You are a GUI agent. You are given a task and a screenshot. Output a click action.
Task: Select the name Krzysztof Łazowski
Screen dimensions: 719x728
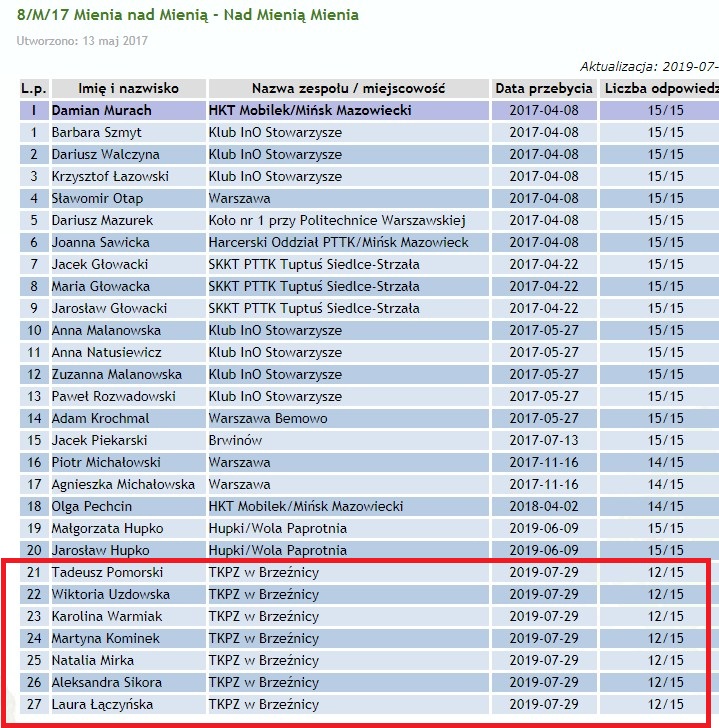point(110,176)
